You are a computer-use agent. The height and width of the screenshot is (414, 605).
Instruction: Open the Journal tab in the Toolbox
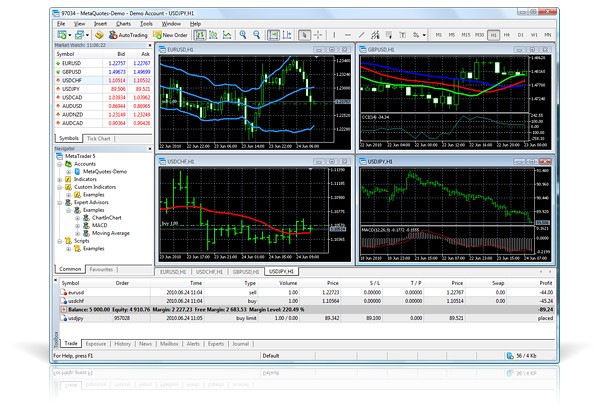240,344
